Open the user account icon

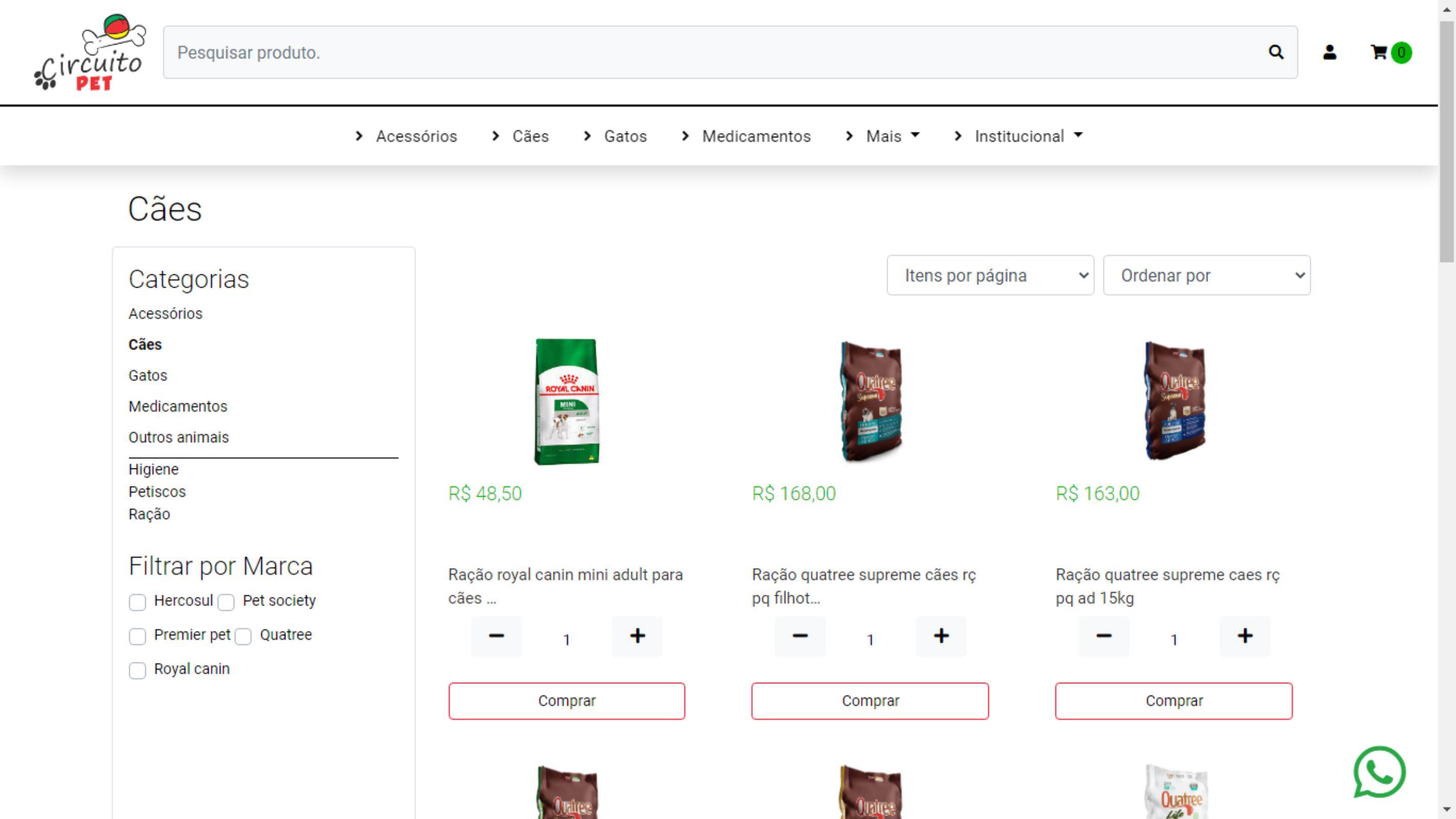pos(1330,52)
